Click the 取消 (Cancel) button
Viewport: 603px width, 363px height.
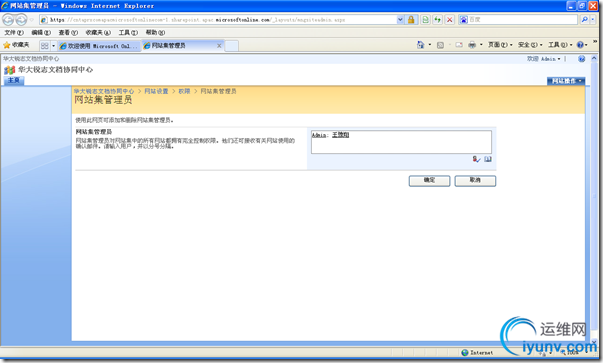click(475, 181)
